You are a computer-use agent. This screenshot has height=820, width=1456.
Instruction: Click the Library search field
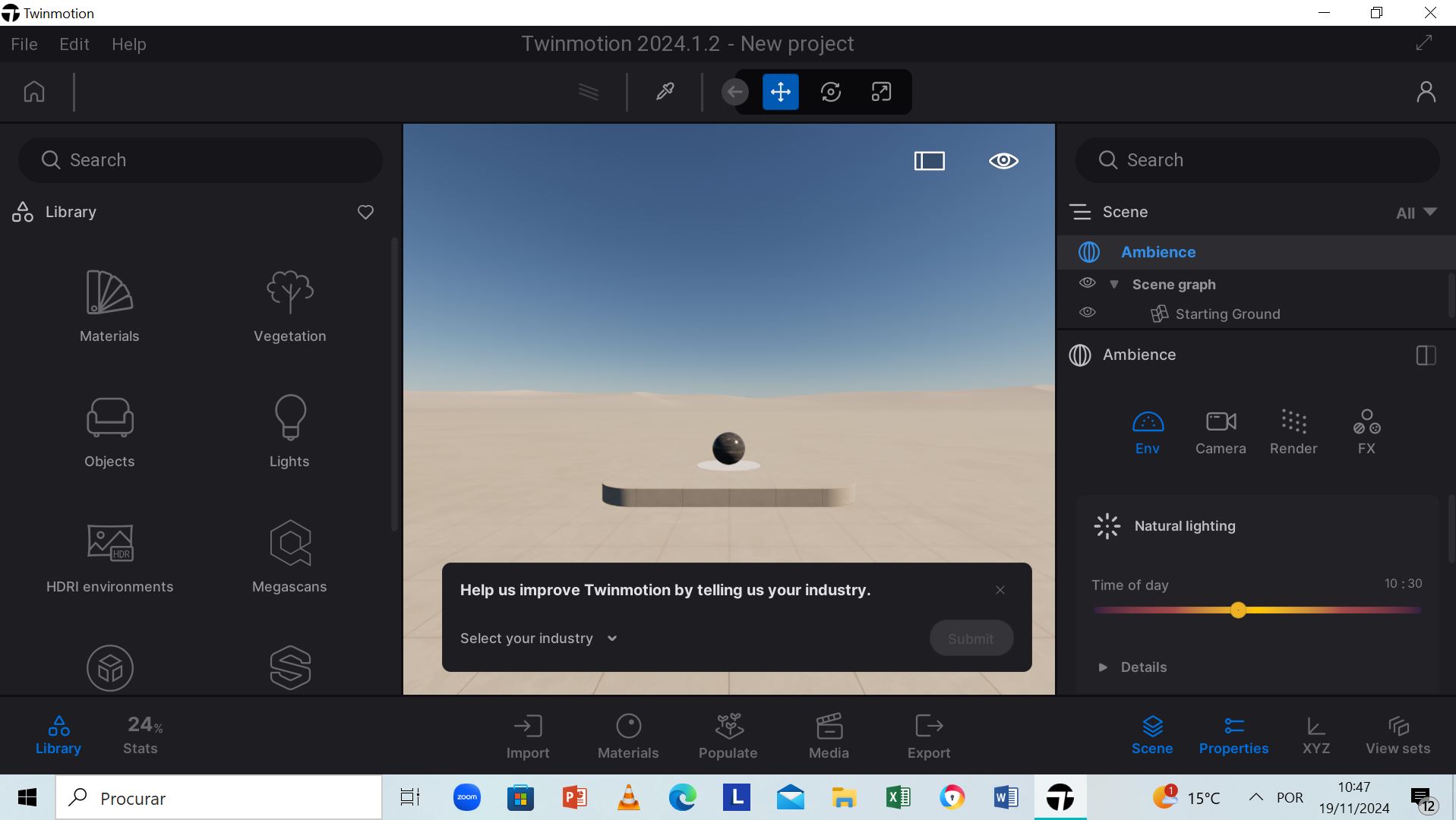coord(201,160)
